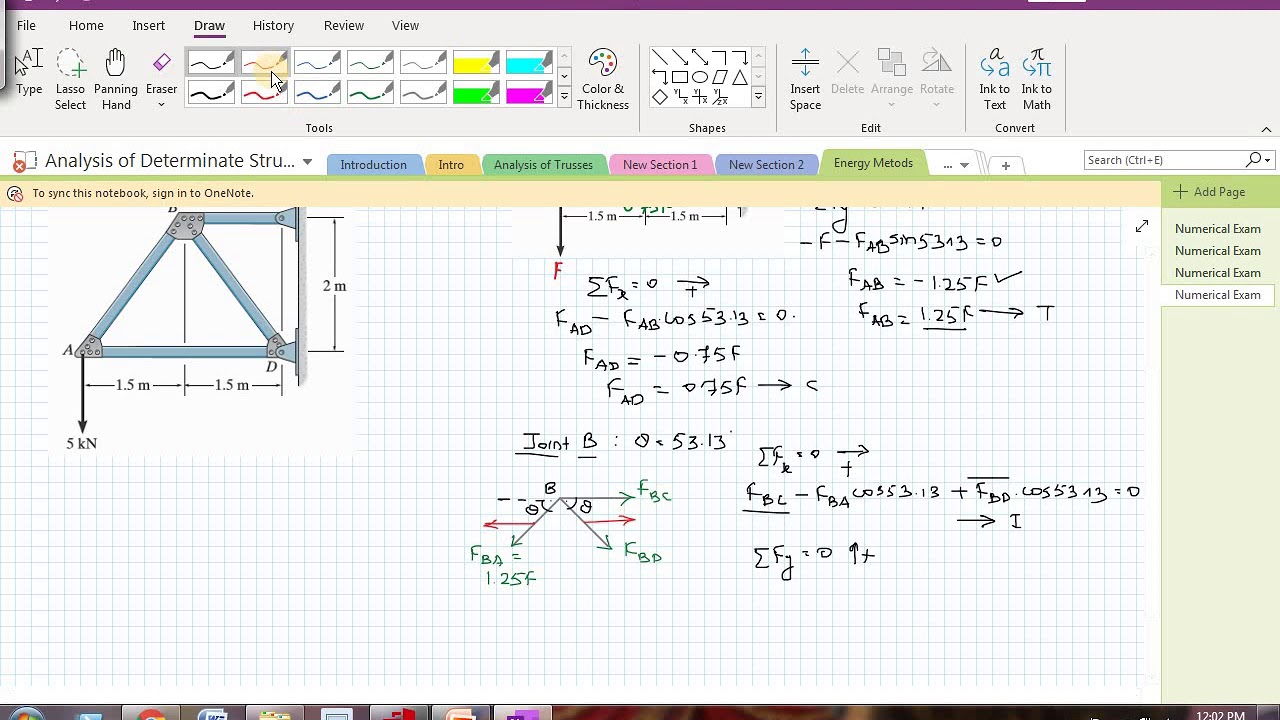Image resolution: width=1280 pixels, height=720 pixels.
Task: Switch to the Insert ribbon tab
Action: coord(149,25)
